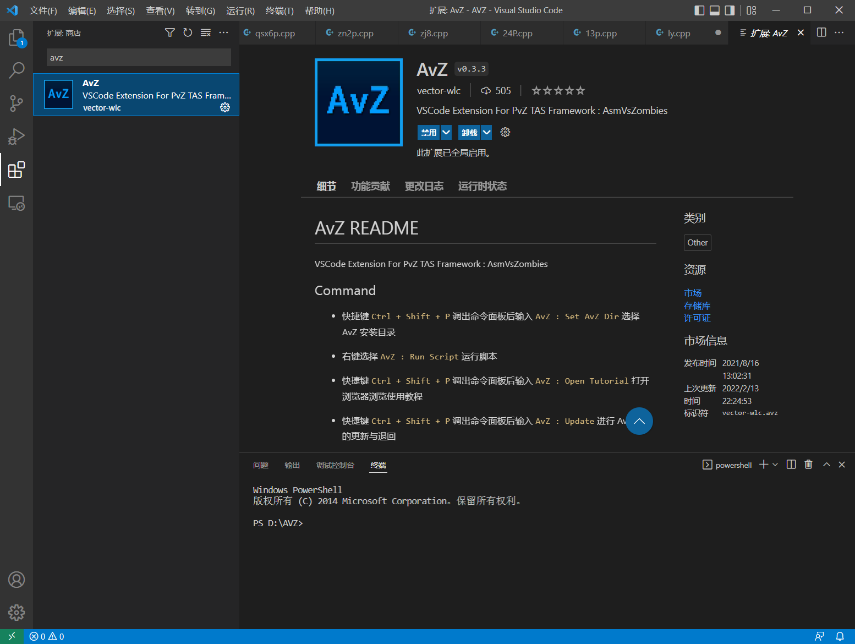Open the 许可证 link

(x=697, y=318)
